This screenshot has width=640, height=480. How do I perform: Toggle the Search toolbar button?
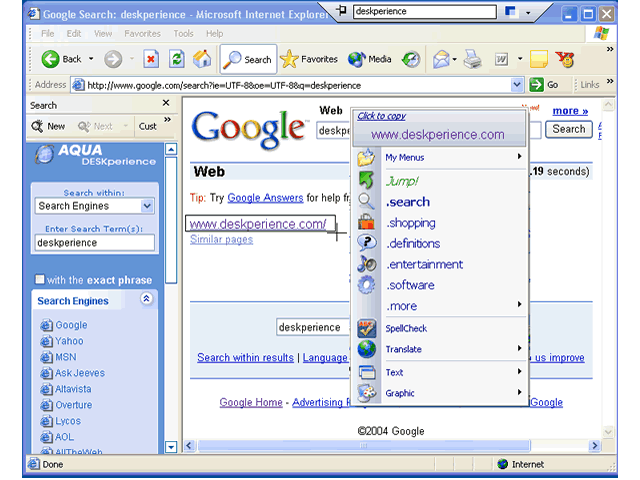248,60
